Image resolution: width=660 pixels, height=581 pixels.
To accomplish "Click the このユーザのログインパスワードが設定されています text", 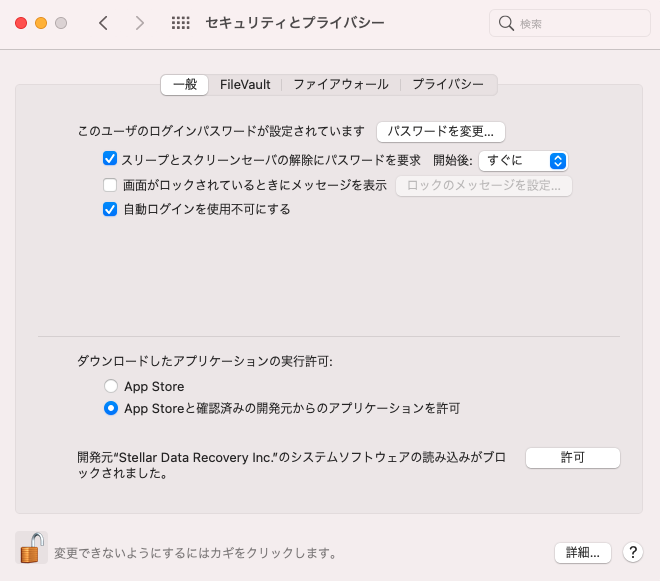I will point(221,131).
